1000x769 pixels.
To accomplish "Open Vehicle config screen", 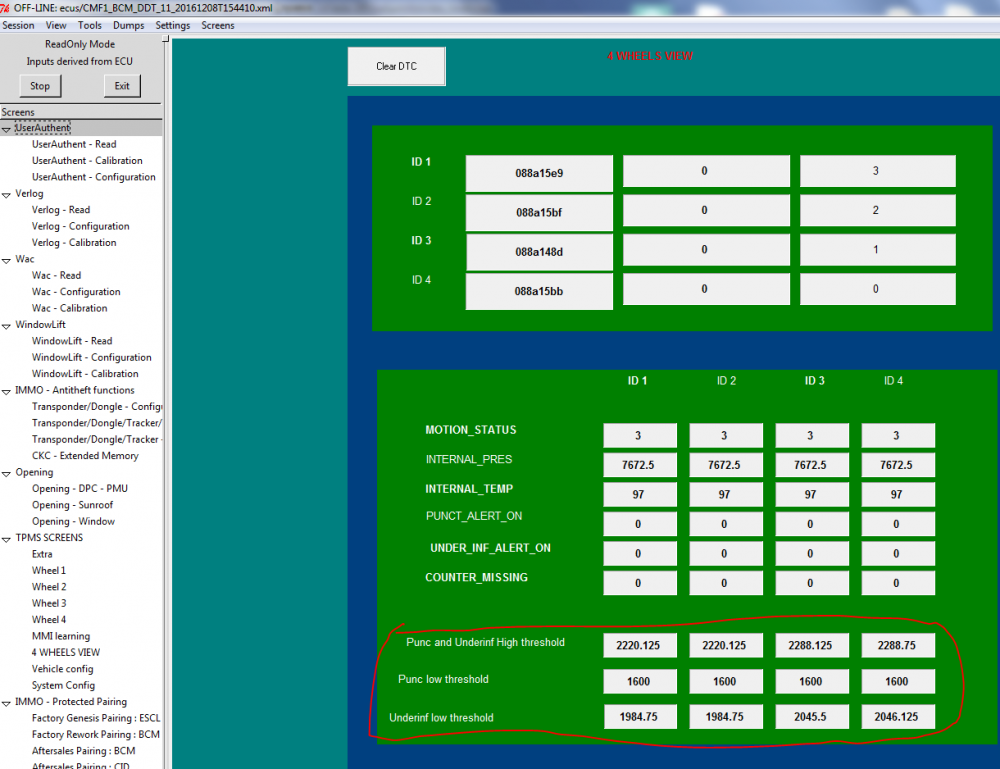I will tap(62, 669).
